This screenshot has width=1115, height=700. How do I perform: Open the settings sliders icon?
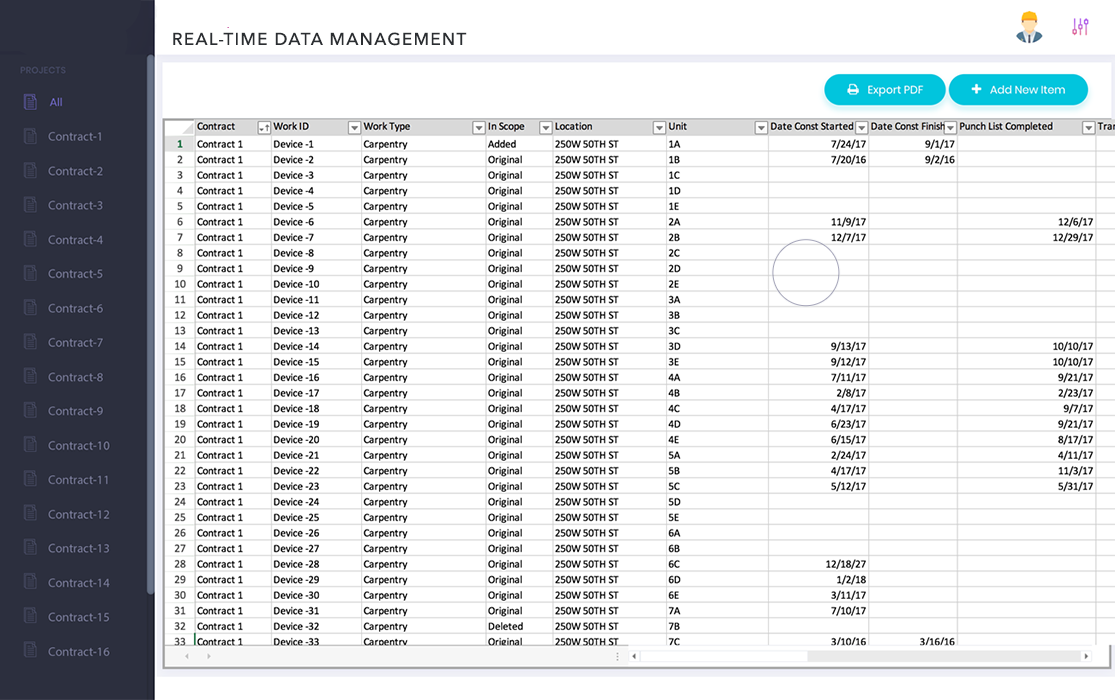point(1080,27)
